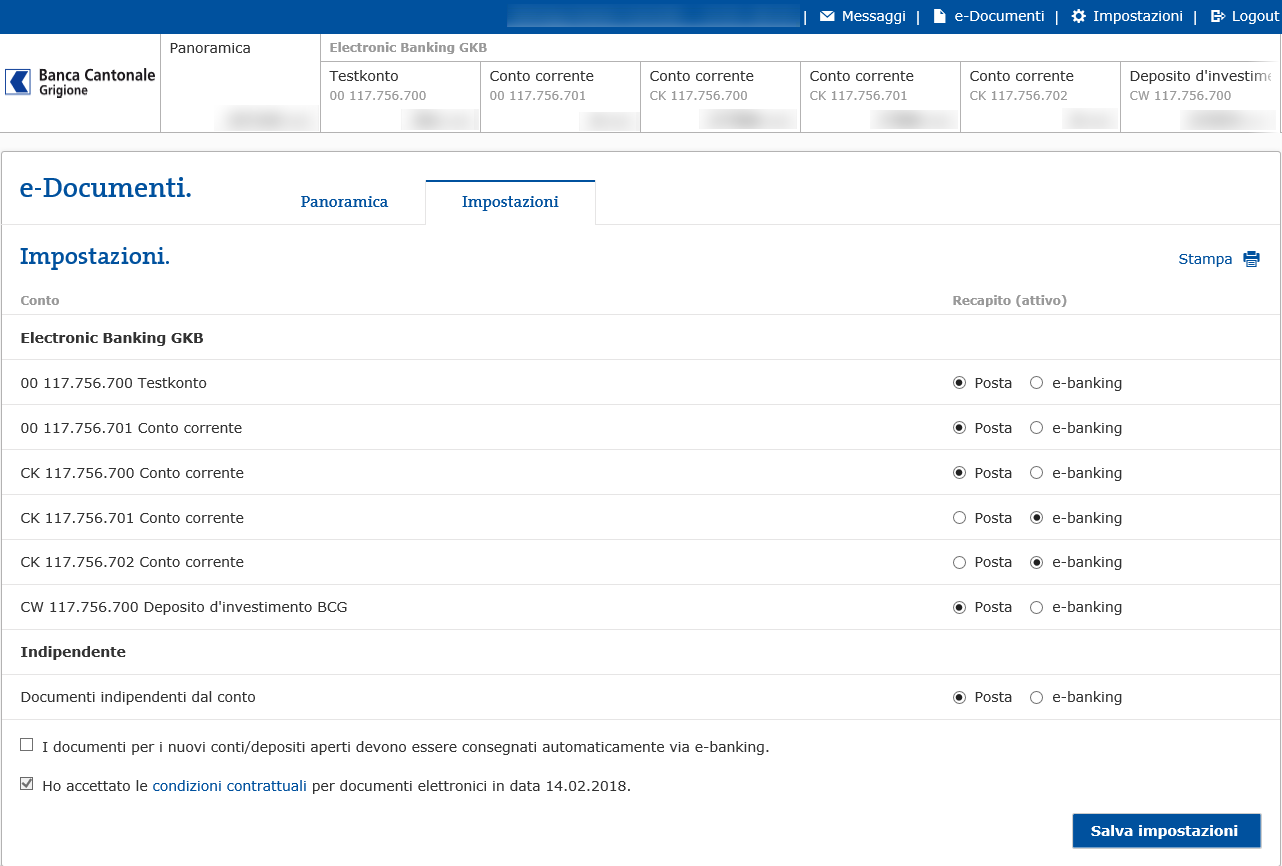Image resolution: width=1282 pixels, height=866 pixels.
Task: Select Posta for CW 117.756.700 Deposito d'investimento
Action: click(960, 607)
